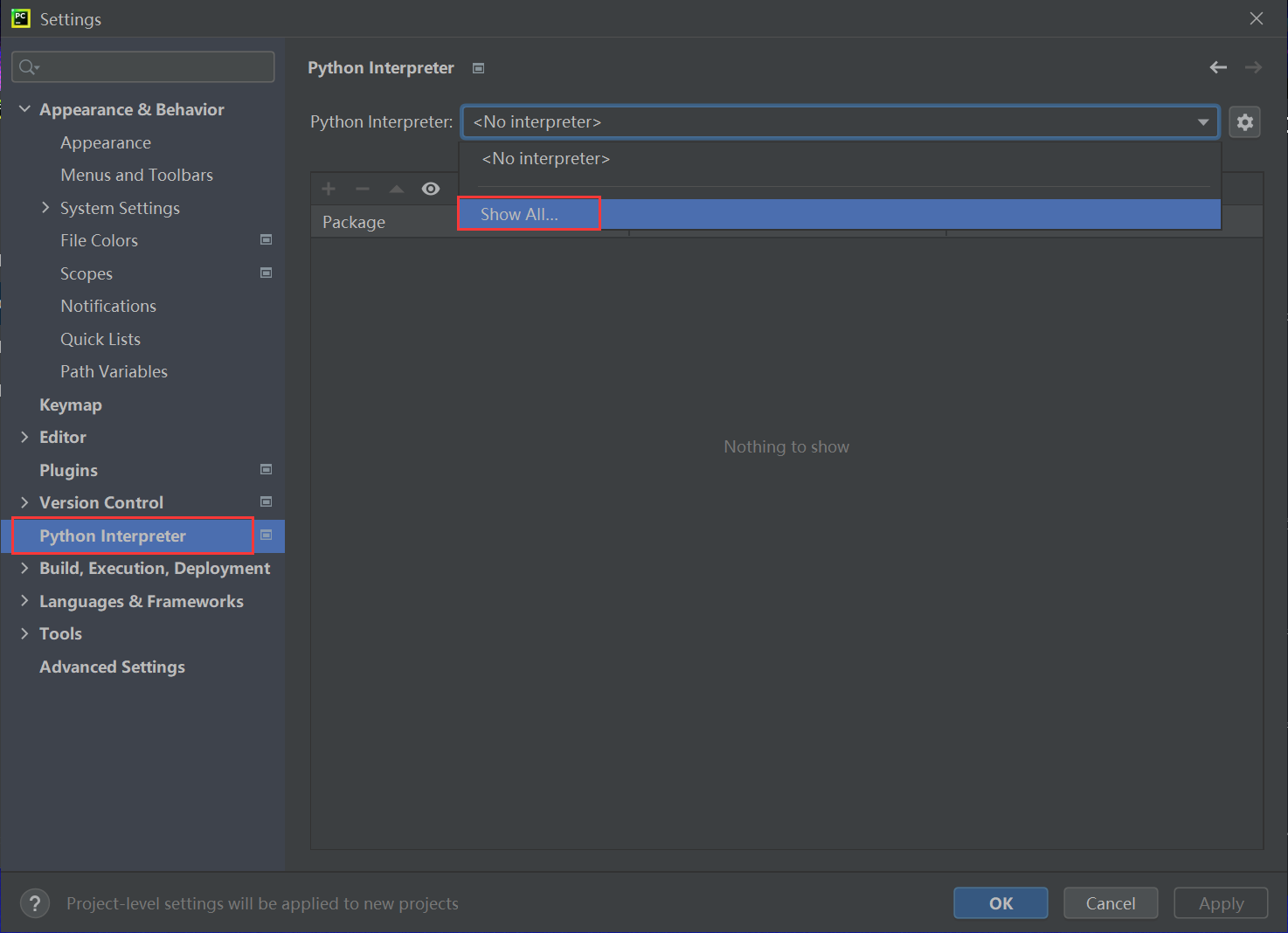Select File Colors in the tree

tap(99, 240)
